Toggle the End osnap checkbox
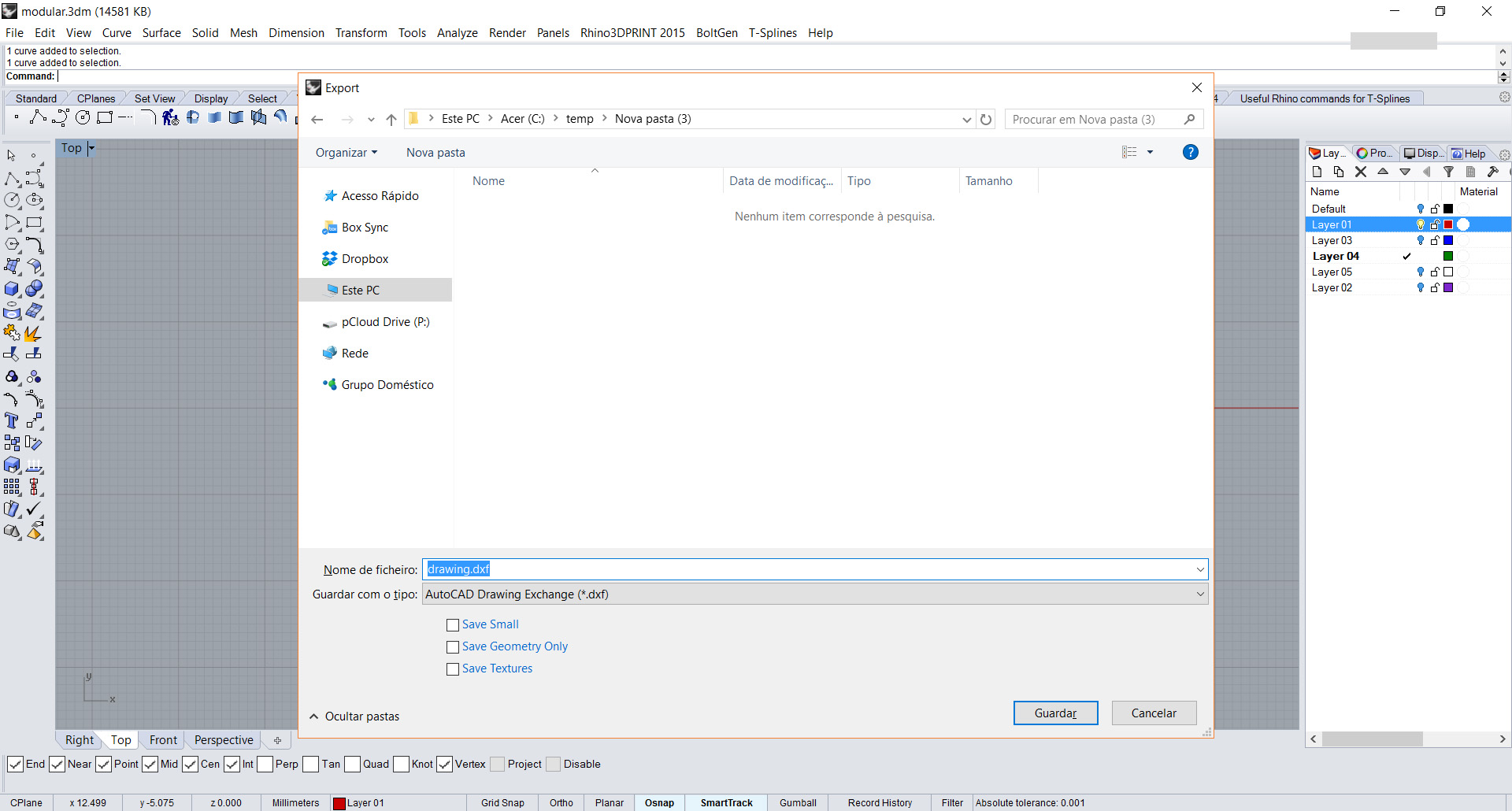This screenshot has width=1512, height=811. pos(15,765)
